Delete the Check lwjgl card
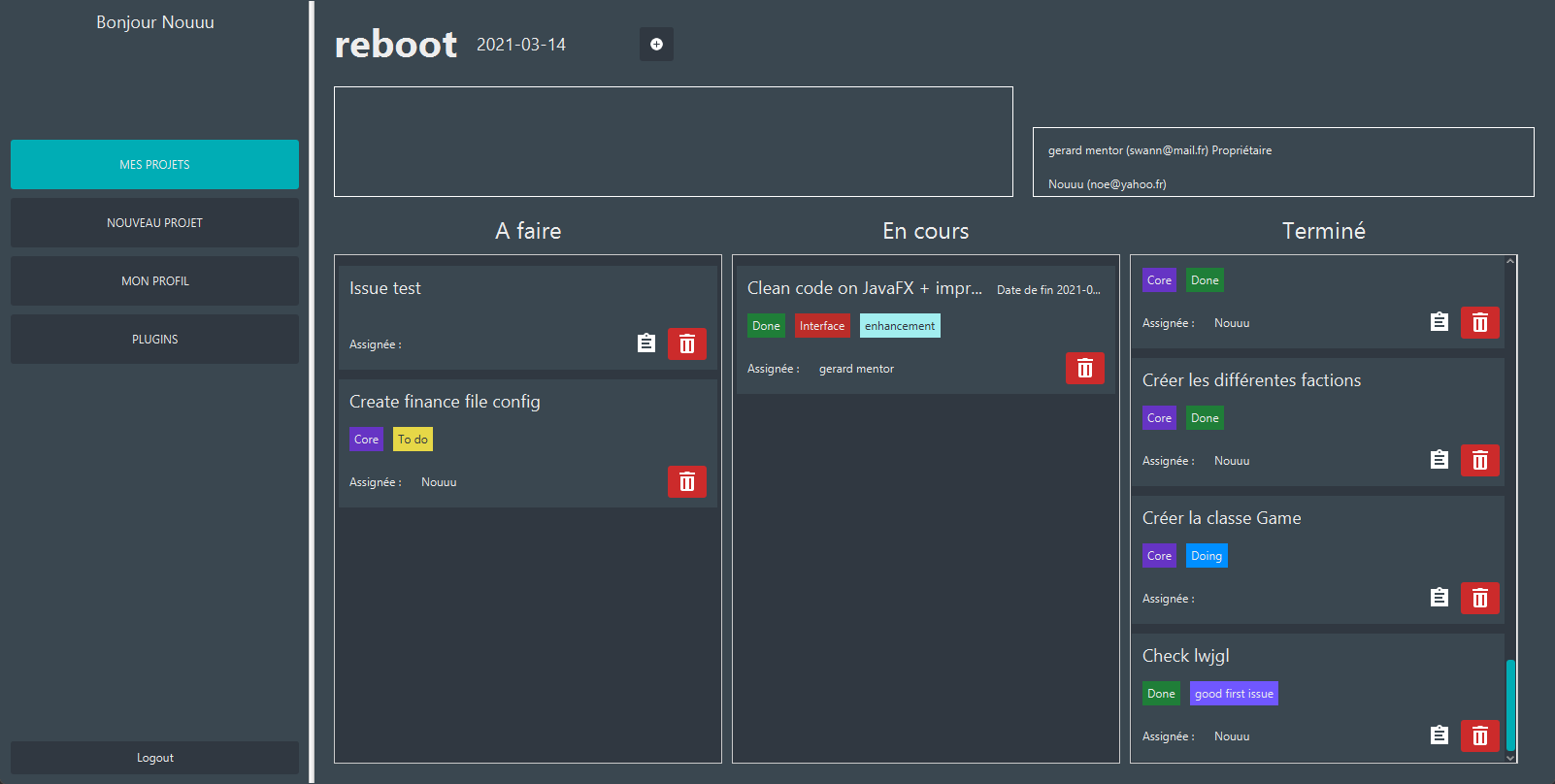The image size is (1555, 784). [1480, 735]
